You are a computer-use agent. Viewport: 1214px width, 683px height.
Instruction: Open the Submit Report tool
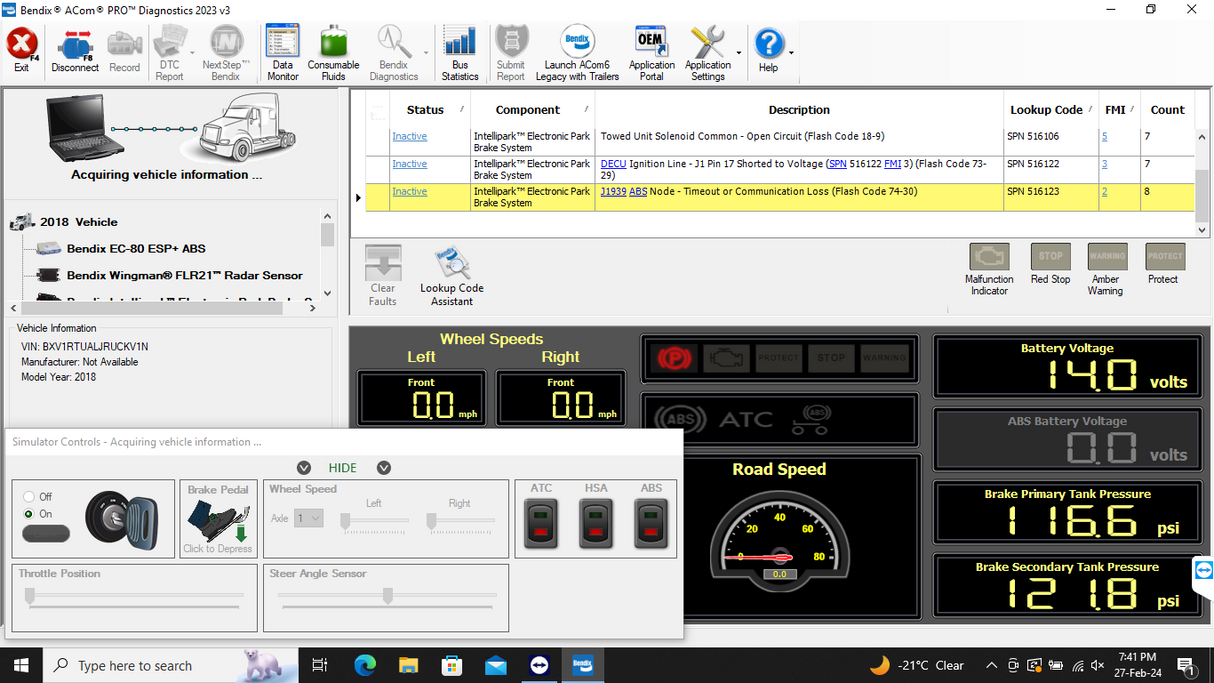click(510, 51)
